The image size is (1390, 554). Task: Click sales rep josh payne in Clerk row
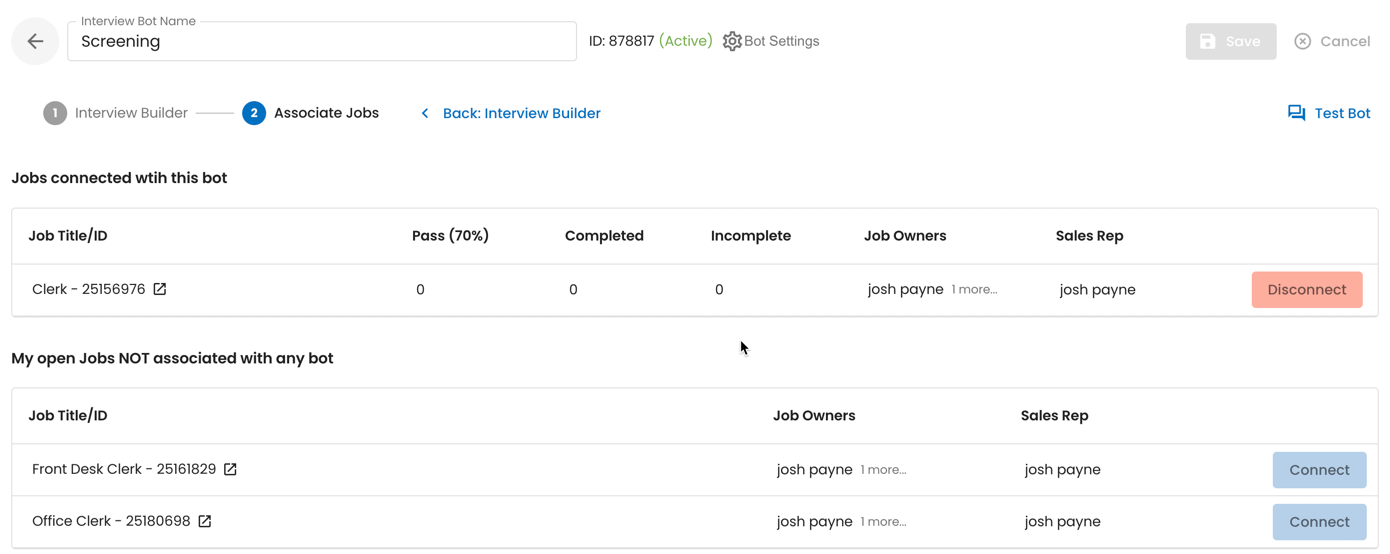[x=1097, y=289]
